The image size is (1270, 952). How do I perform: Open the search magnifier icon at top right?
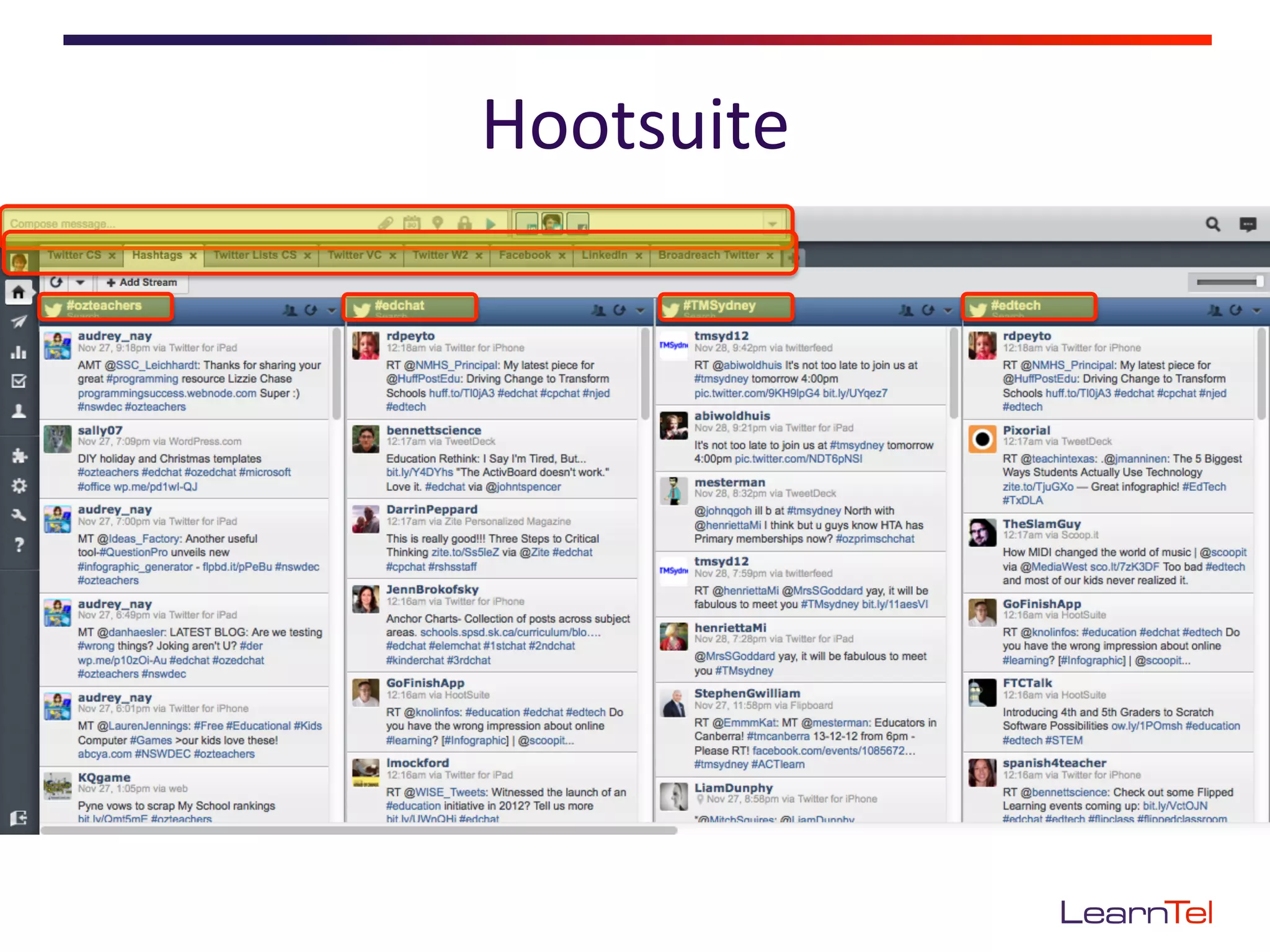pos(1213,224)
